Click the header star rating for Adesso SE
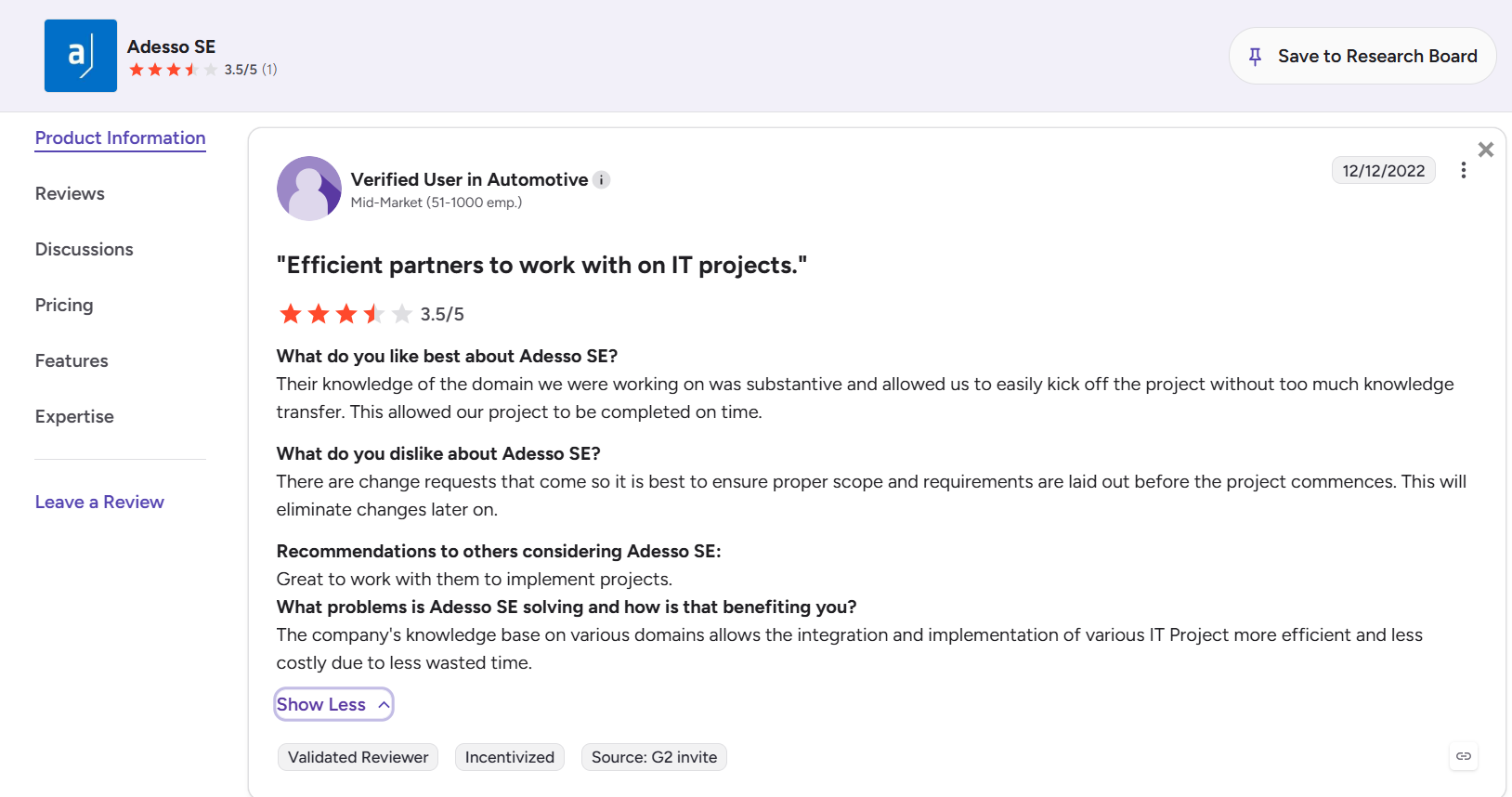 (174, 70)
